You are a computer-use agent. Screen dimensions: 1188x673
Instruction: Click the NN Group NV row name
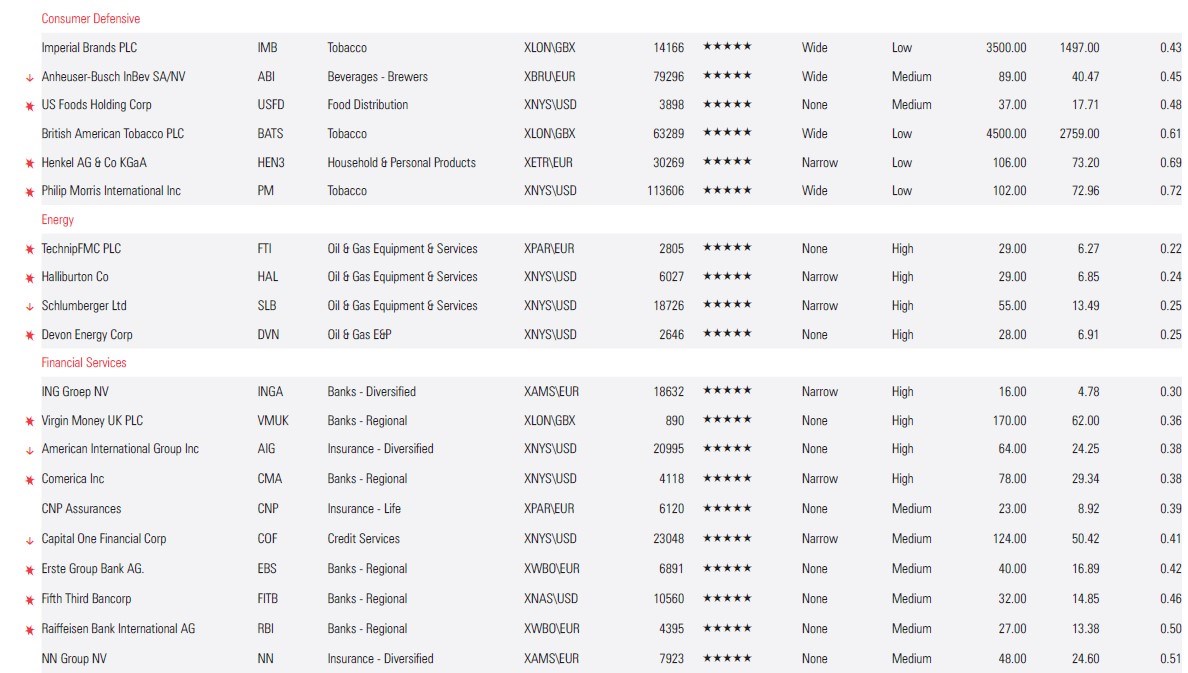coord(73,659)
